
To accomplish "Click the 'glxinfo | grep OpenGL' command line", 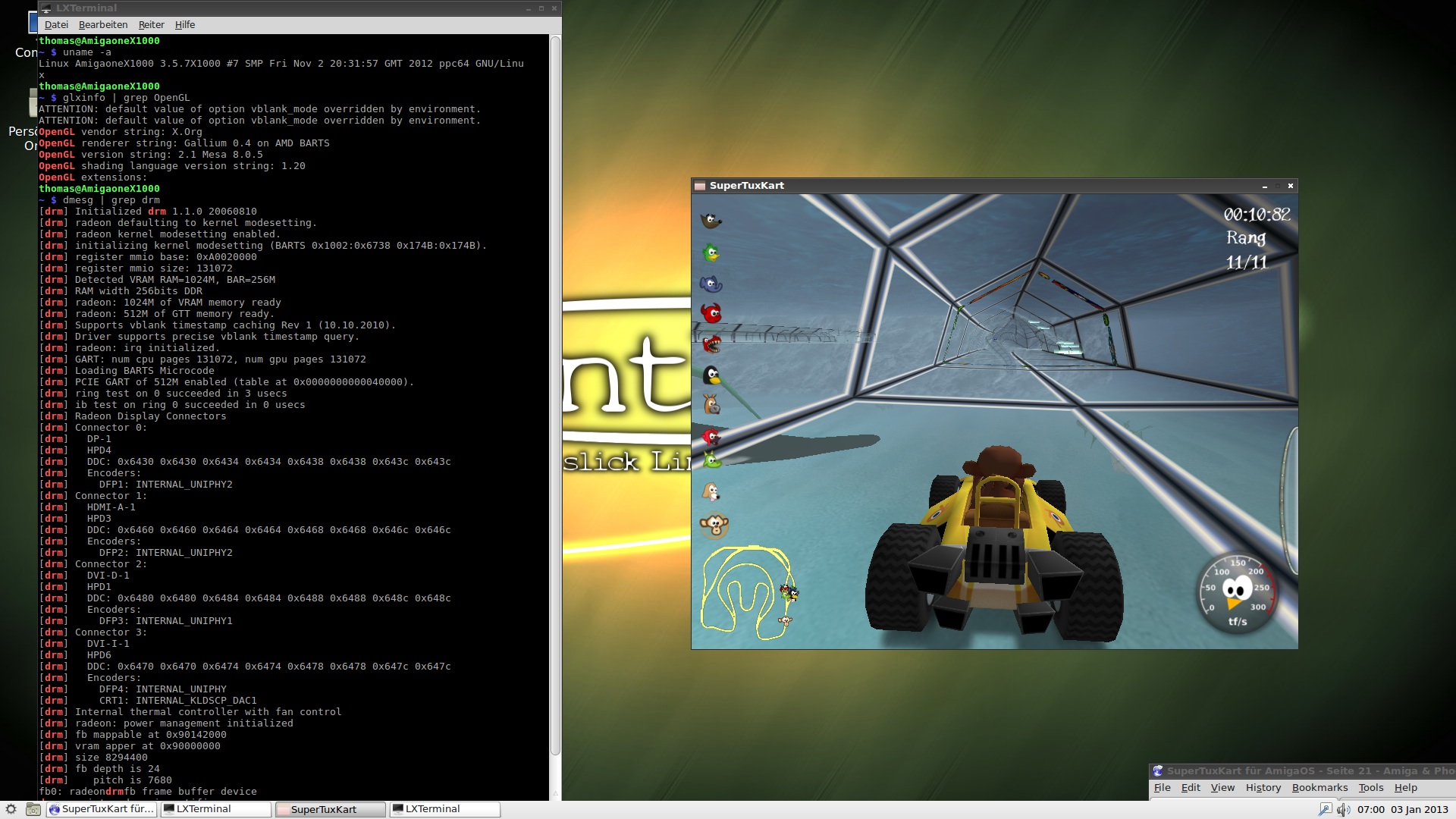I will coord(115,98).
